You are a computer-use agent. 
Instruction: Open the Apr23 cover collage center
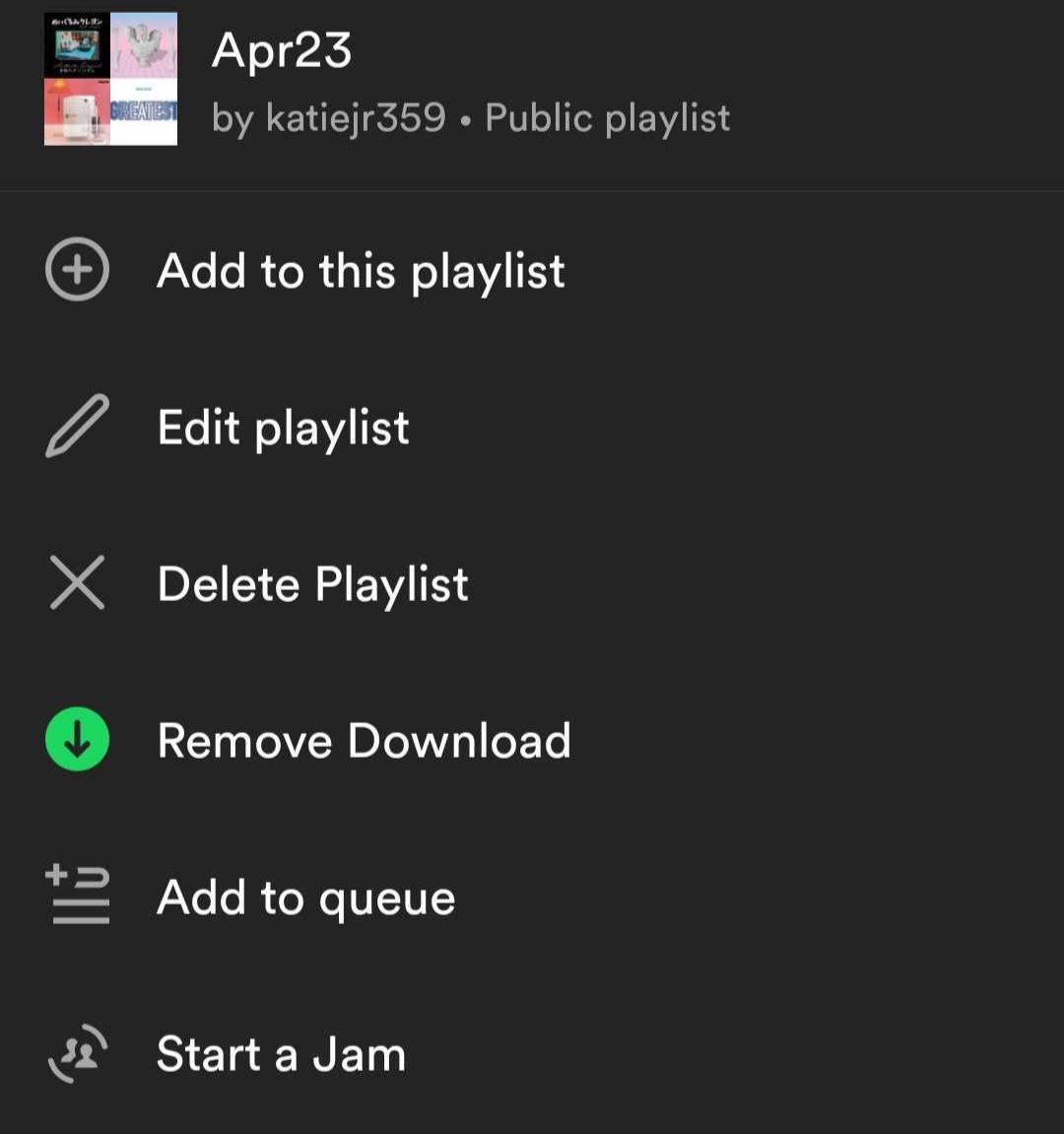coord(110,79)
